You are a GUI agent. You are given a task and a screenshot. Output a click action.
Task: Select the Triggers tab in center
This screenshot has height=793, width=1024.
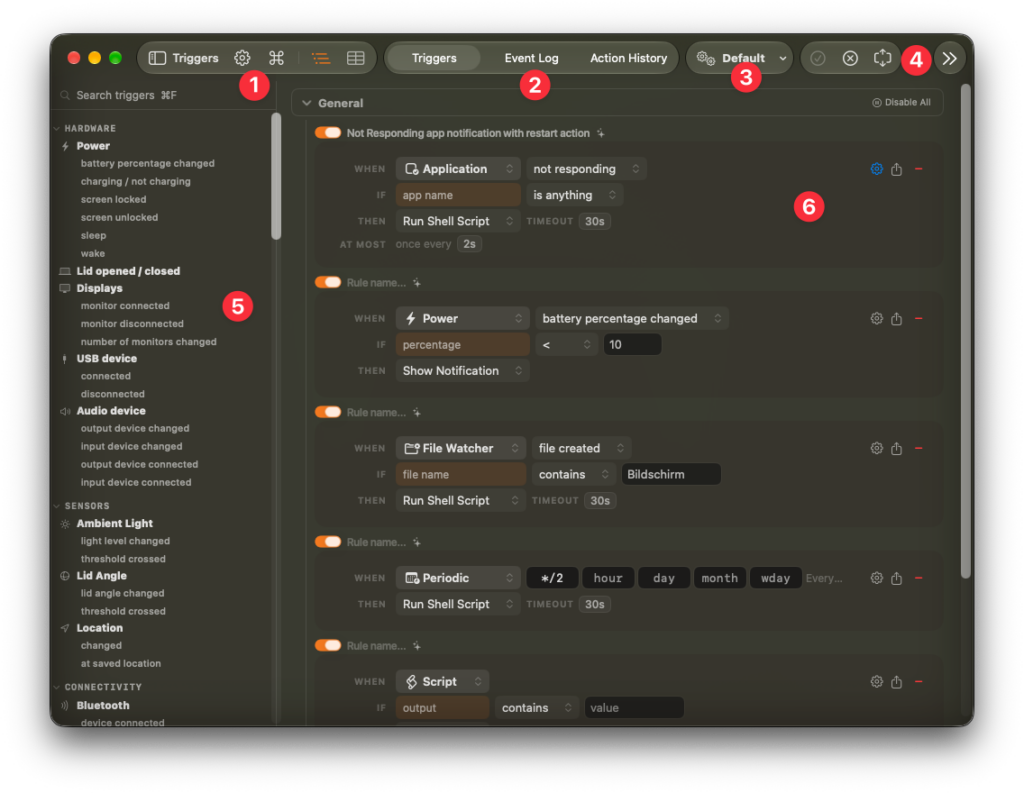[434, 58]
